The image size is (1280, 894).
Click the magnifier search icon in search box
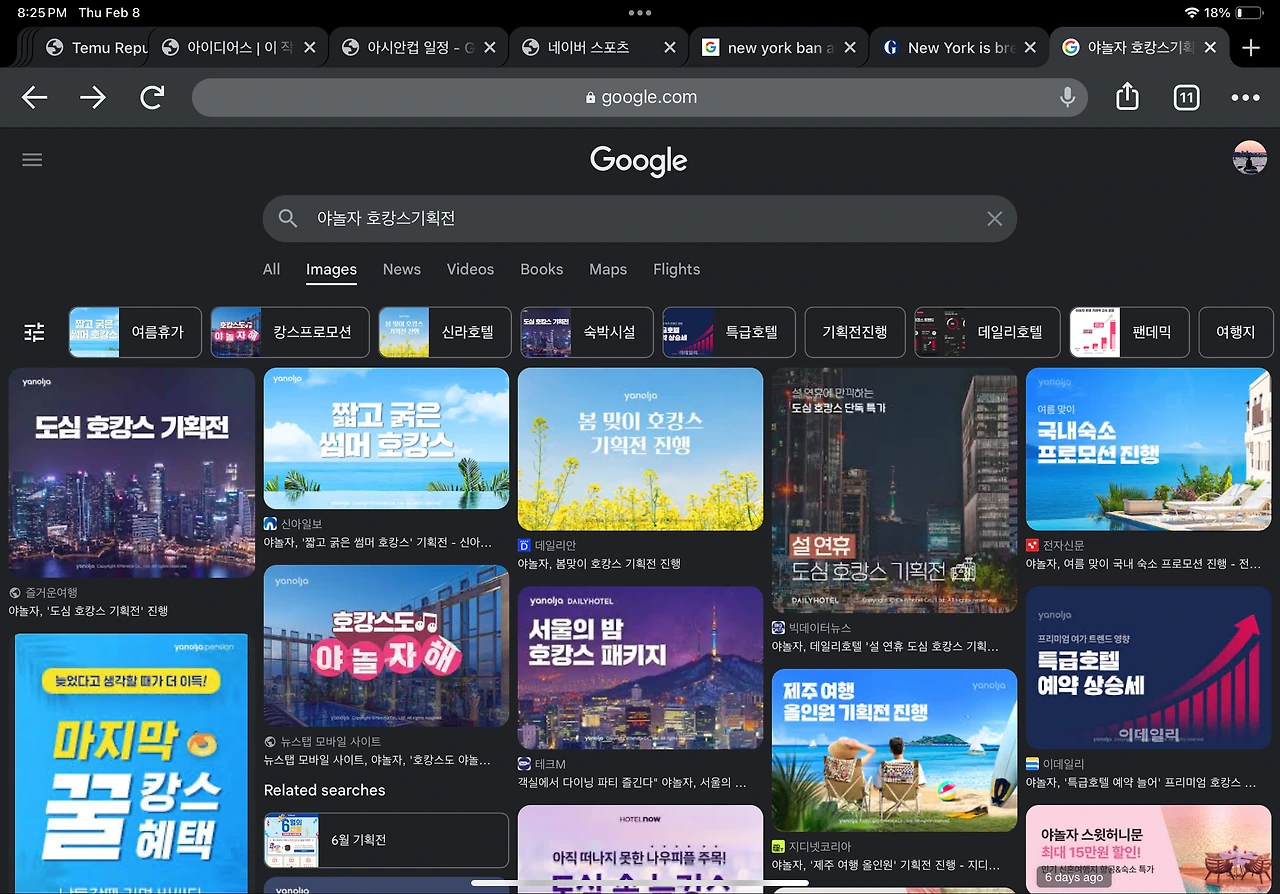point(288,218)
